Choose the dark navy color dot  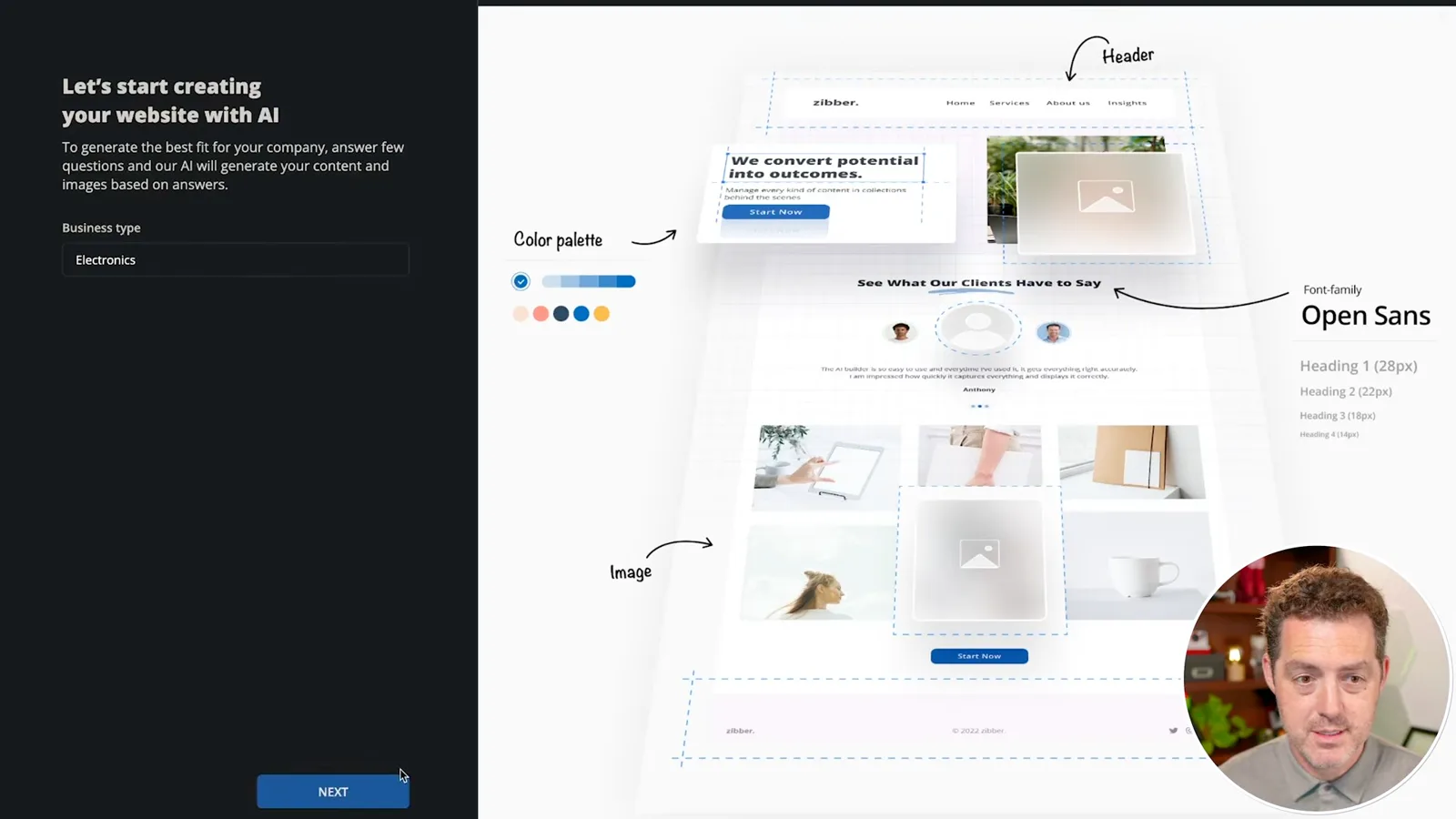click(x=561, y=314)
